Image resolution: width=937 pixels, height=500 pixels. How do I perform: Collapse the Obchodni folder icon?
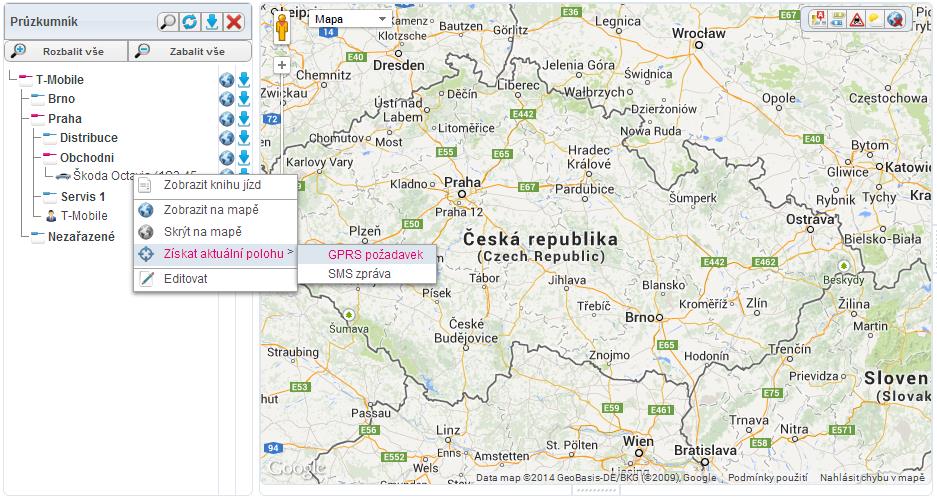[x=50, y=157]
